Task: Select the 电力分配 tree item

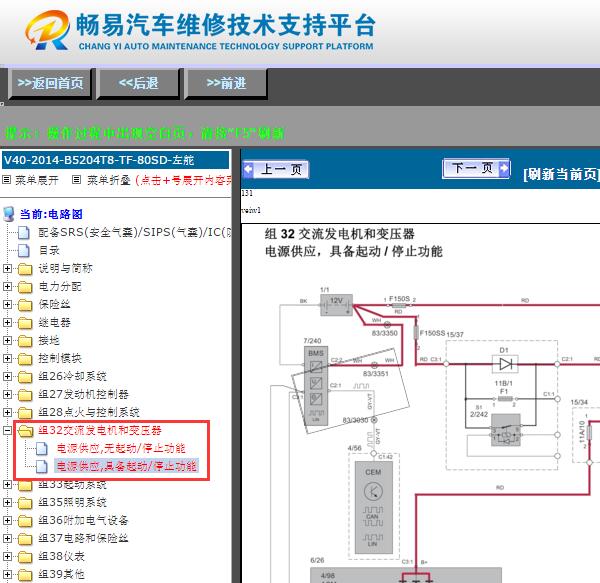Action: point(60,286)
